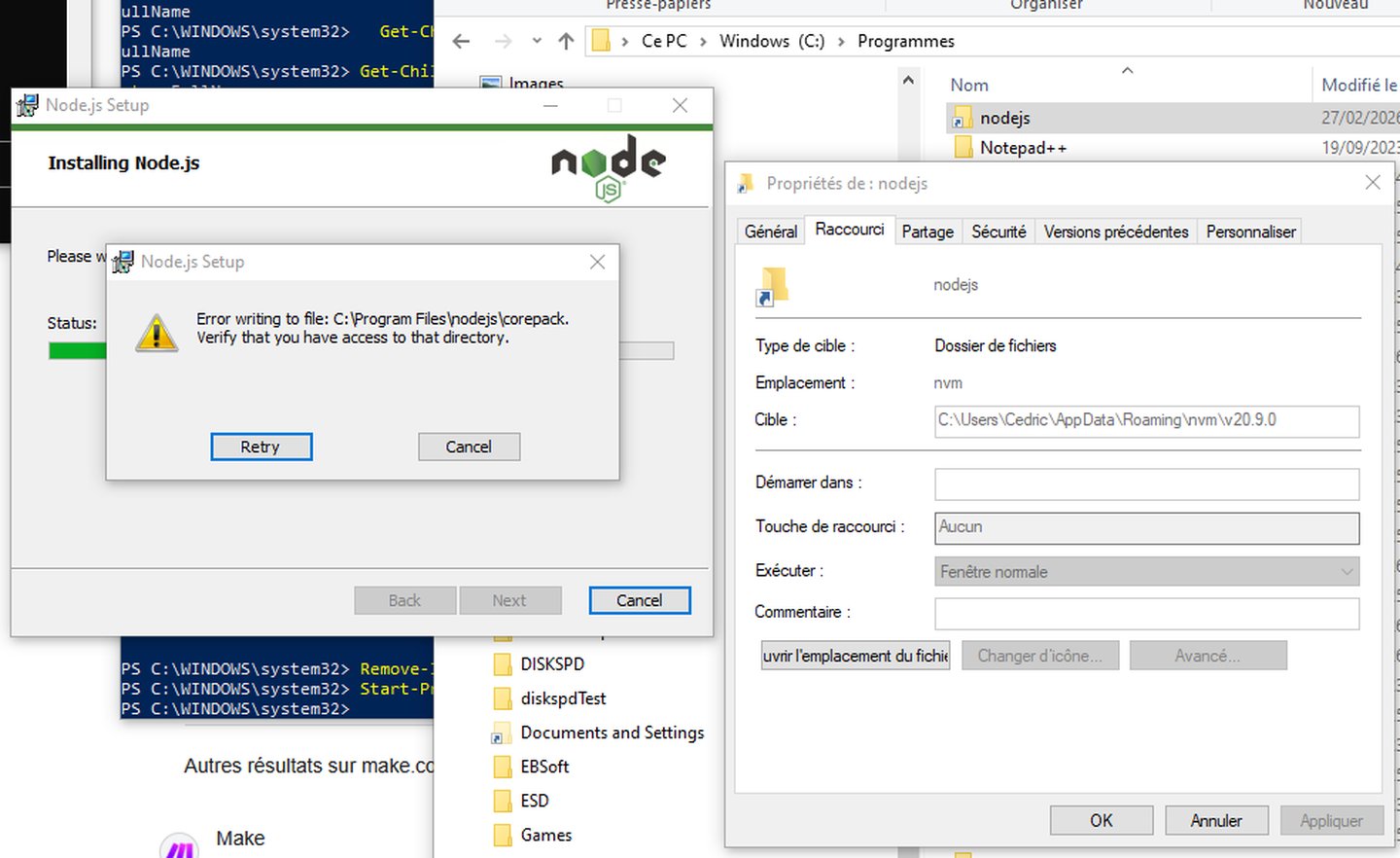Viewport: 1400px width, 858px height.
Task: Click the Cible field containing the nvm path
Action: point(1146,420)
